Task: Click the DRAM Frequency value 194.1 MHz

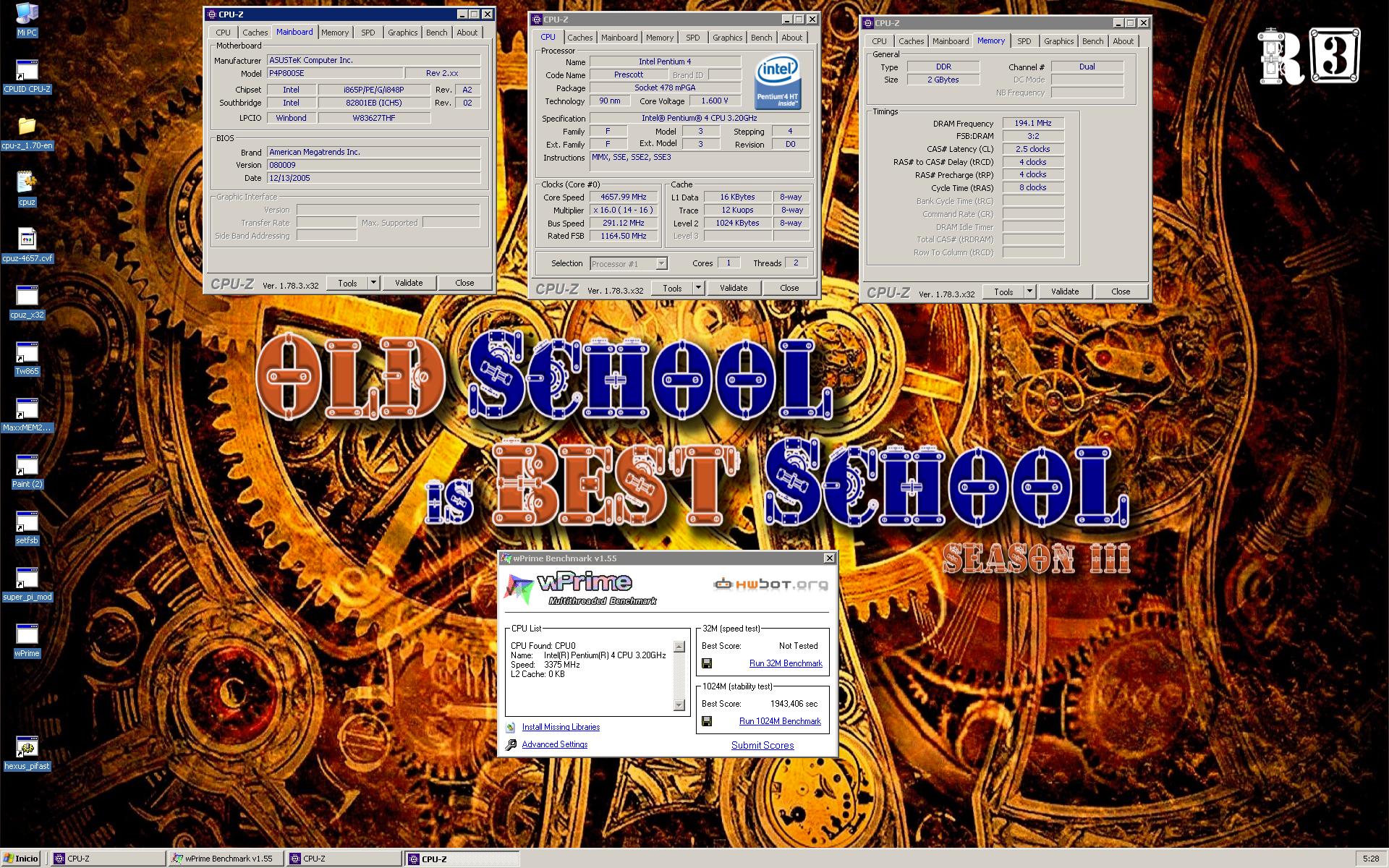Action: pos(1032,124)
